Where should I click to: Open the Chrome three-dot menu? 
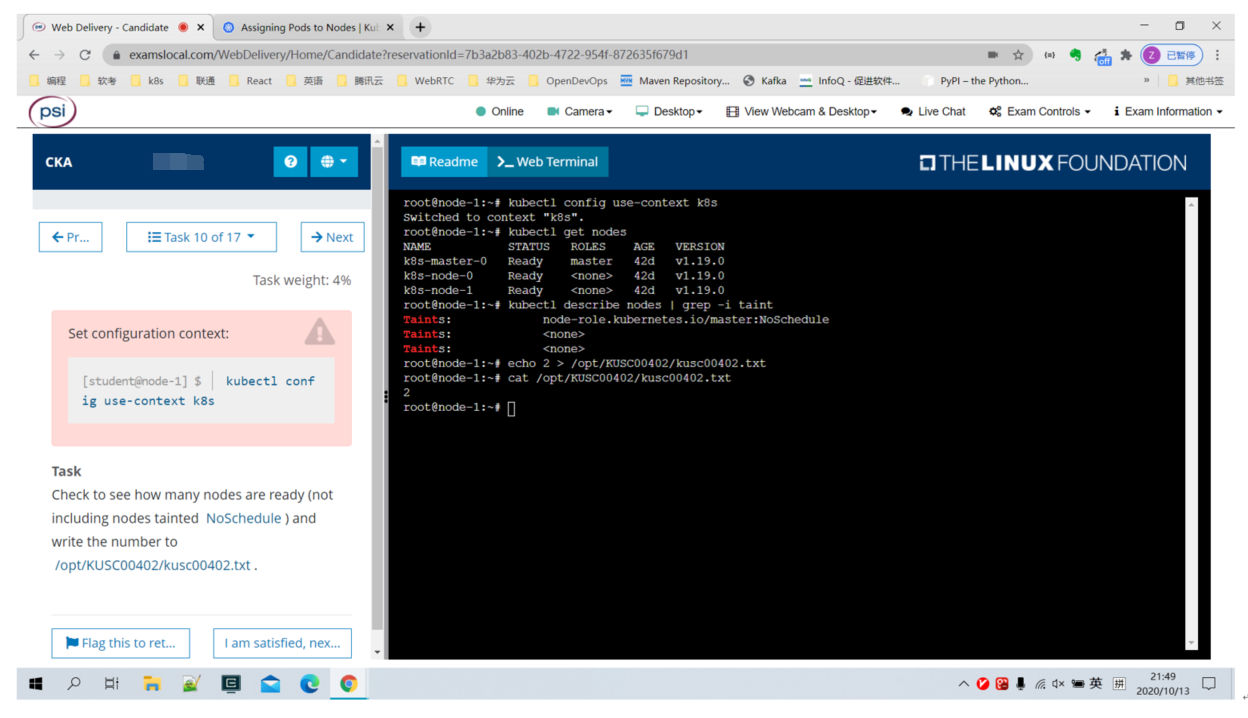[1218, 55]
